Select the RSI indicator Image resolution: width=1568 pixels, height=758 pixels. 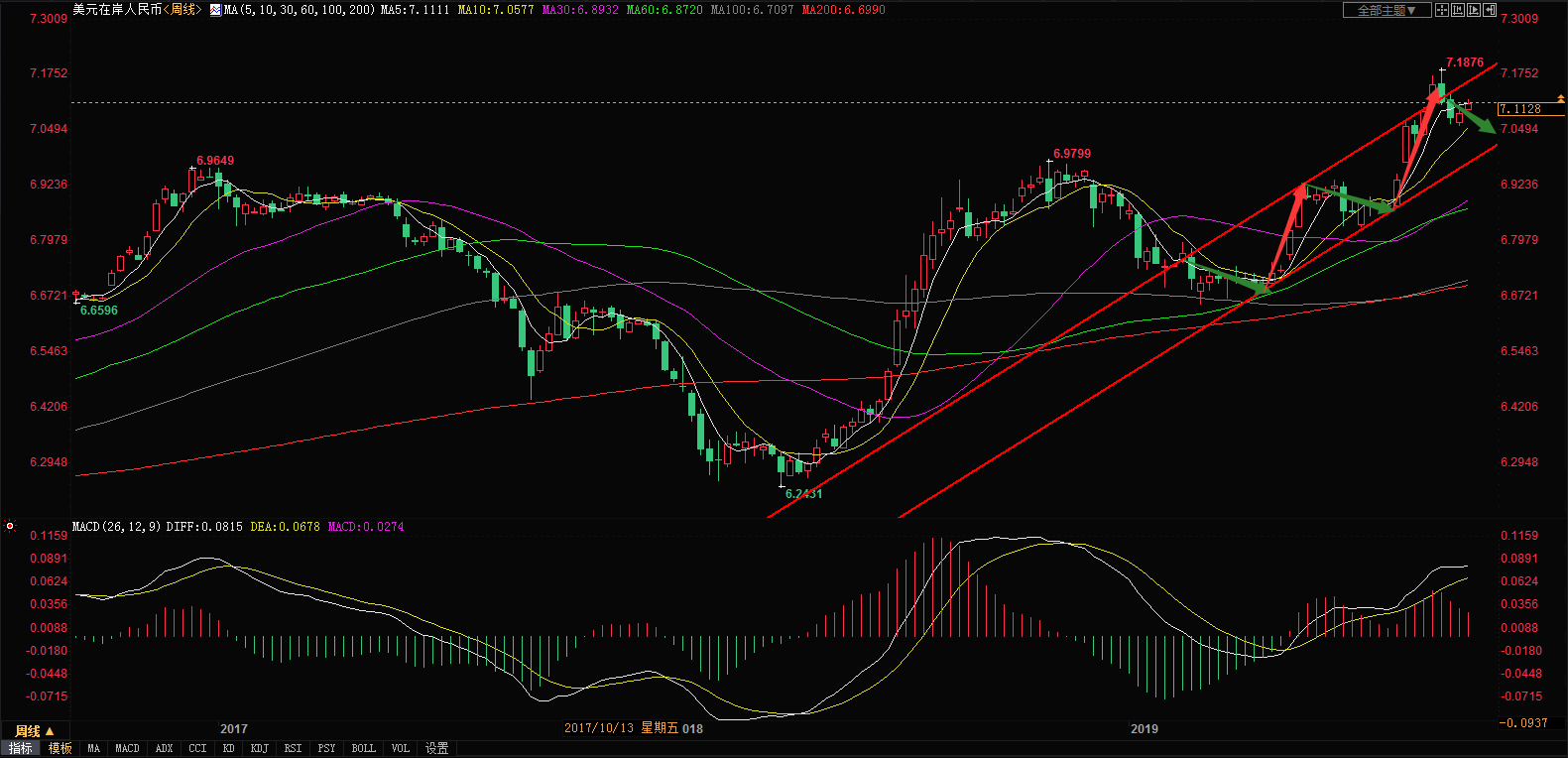(x=293, y=748)
